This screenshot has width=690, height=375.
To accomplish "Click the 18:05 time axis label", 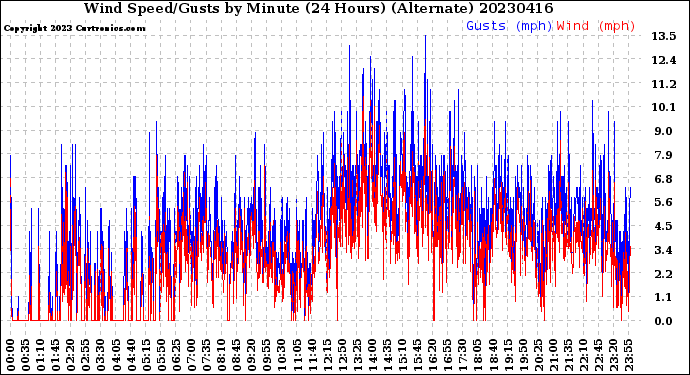I will pyautogui.click(x=477, y=355).
